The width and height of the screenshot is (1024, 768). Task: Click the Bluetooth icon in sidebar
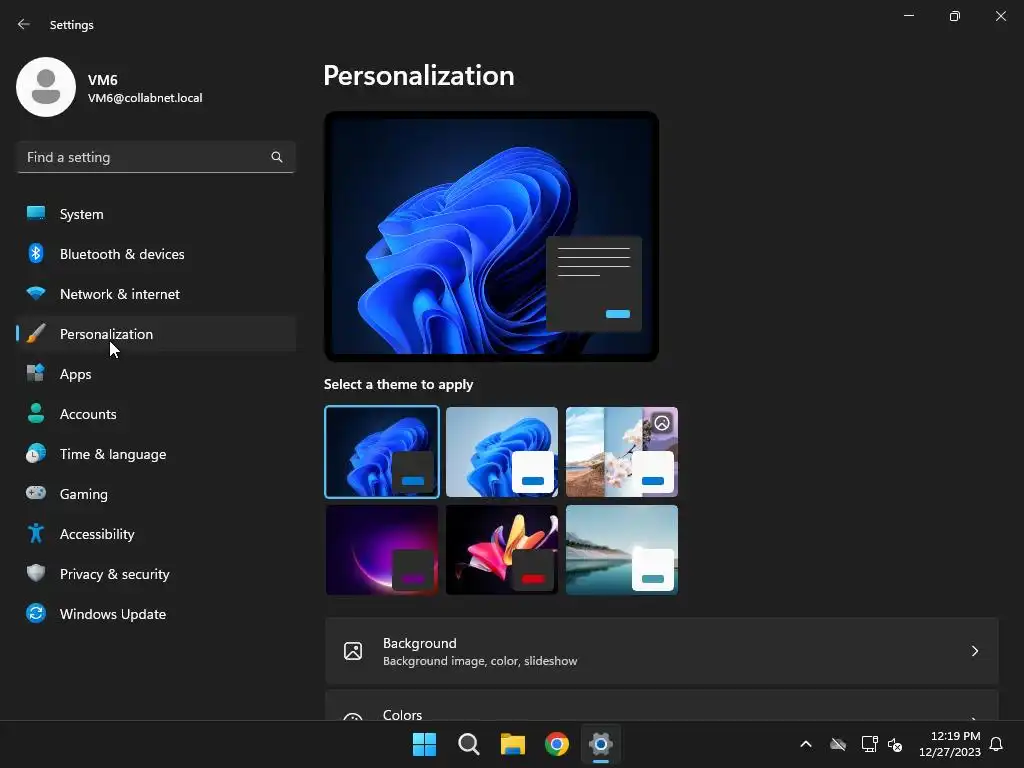click(36, 253)
